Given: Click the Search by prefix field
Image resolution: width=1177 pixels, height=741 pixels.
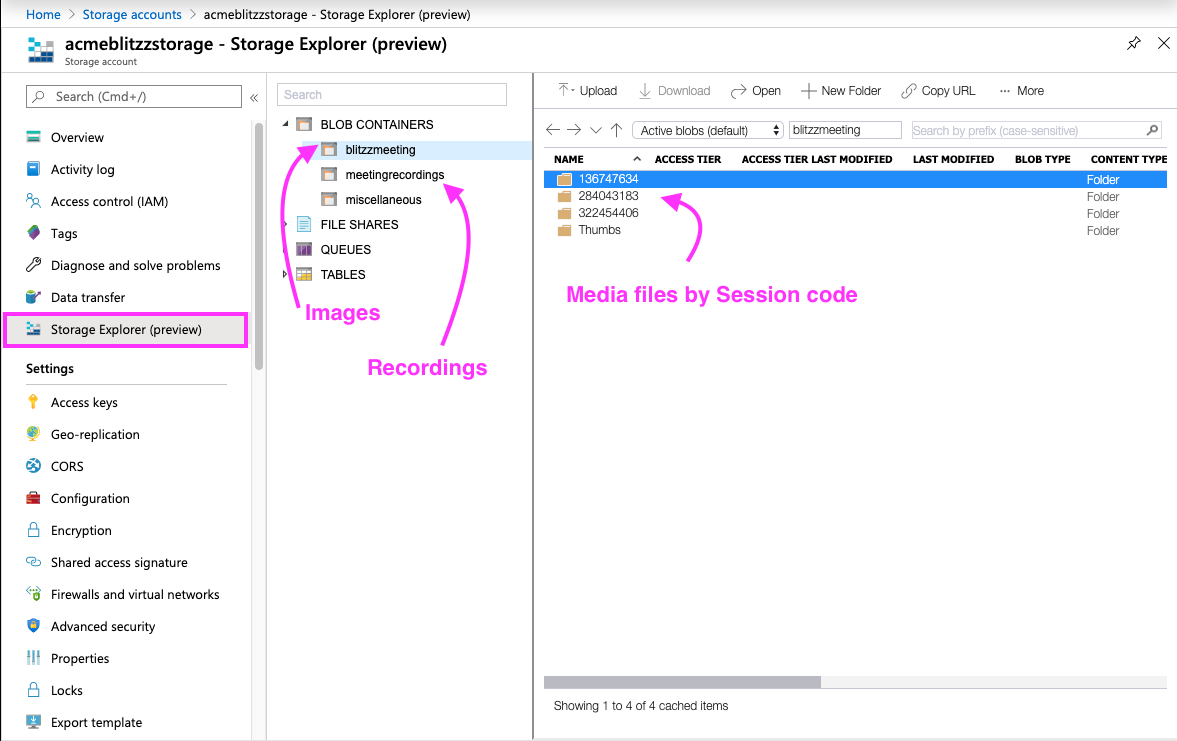Looking at the screenshot, I should pos(1036,130).
